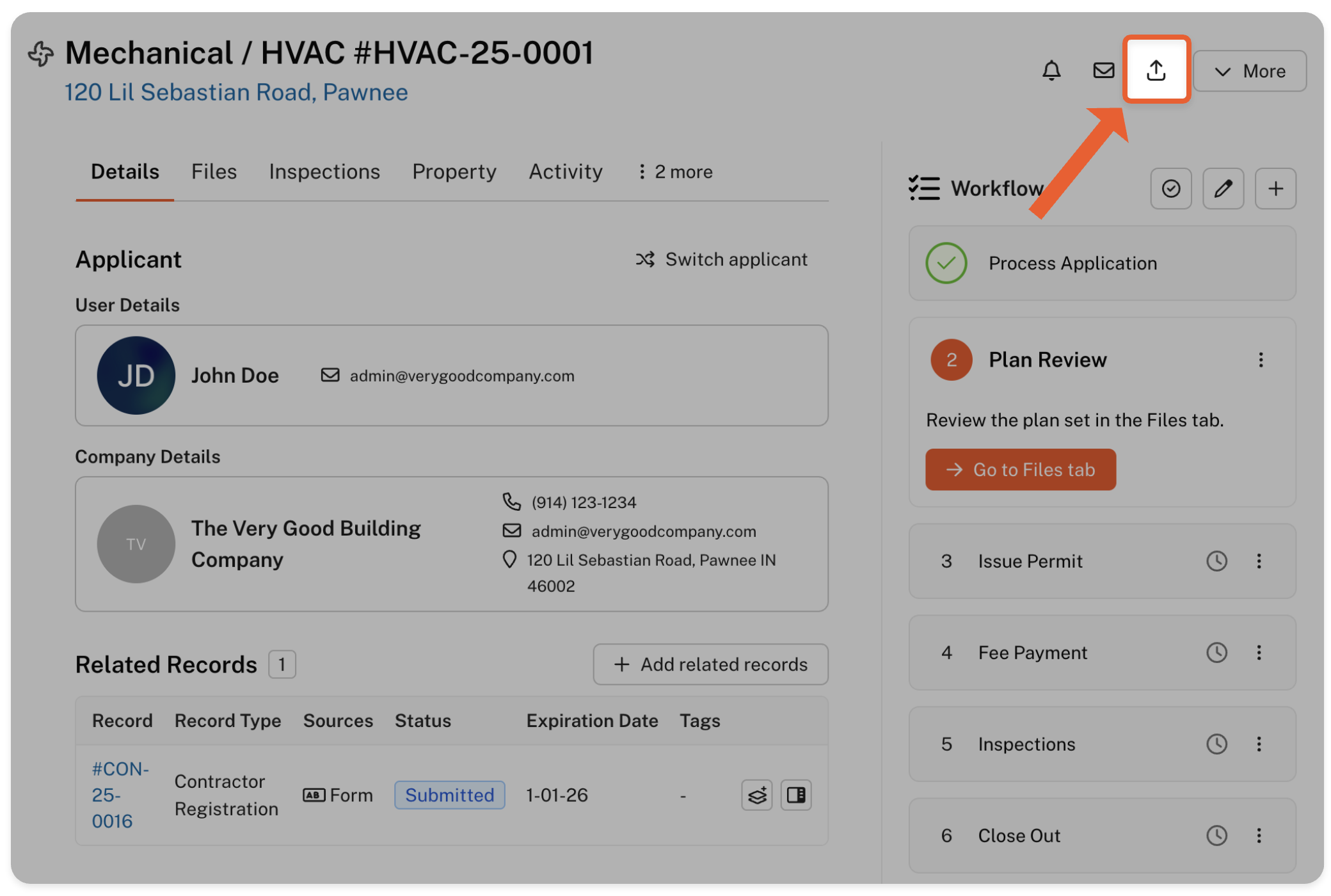Screen dimensions: 1331x896
Task: Open side panel icon for CON-25-0016
Action: pyautogui.click(x=796, y=795)
